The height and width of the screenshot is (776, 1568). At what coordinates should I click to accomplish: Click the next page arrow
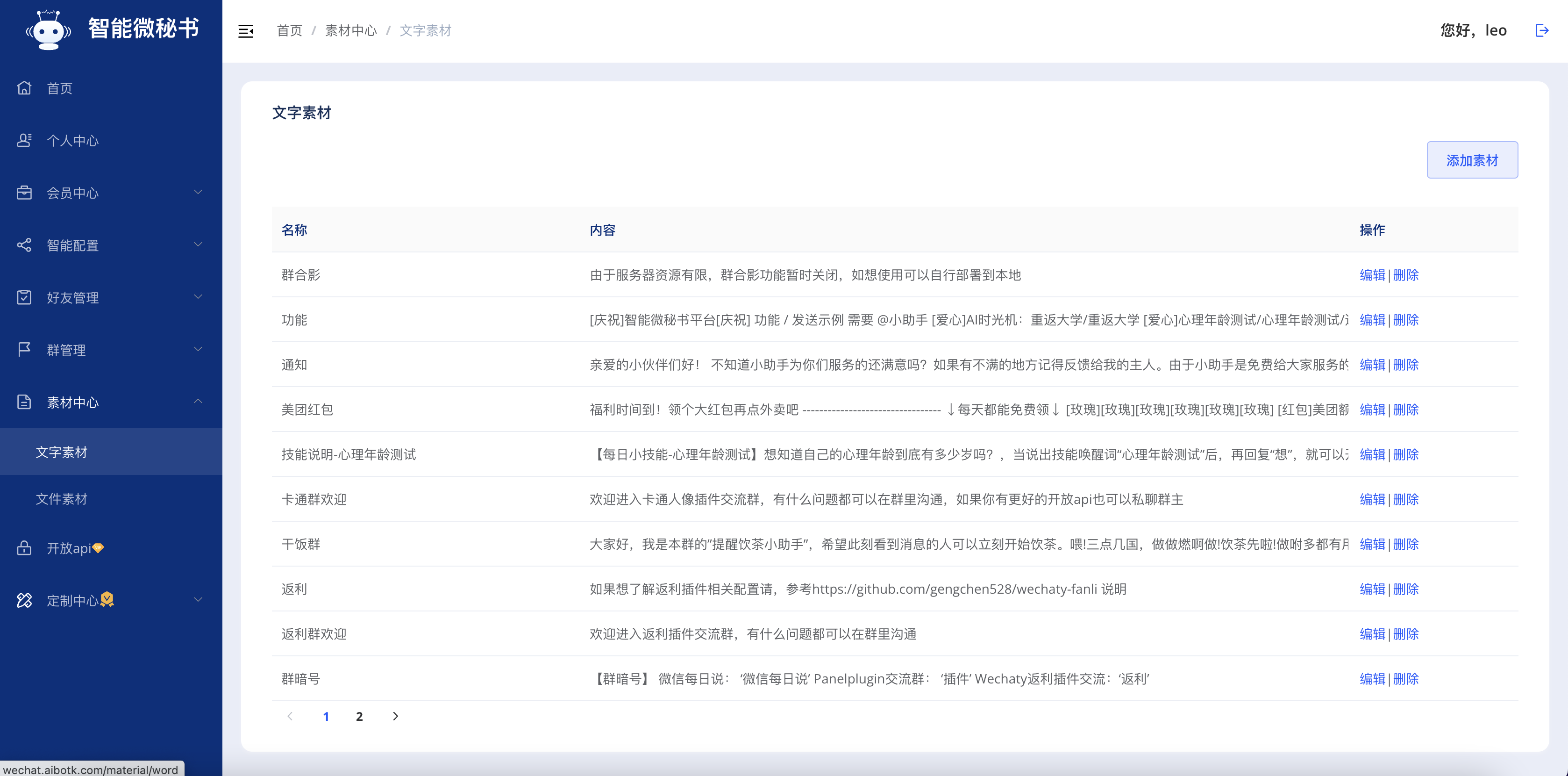(x=395, y=716)
